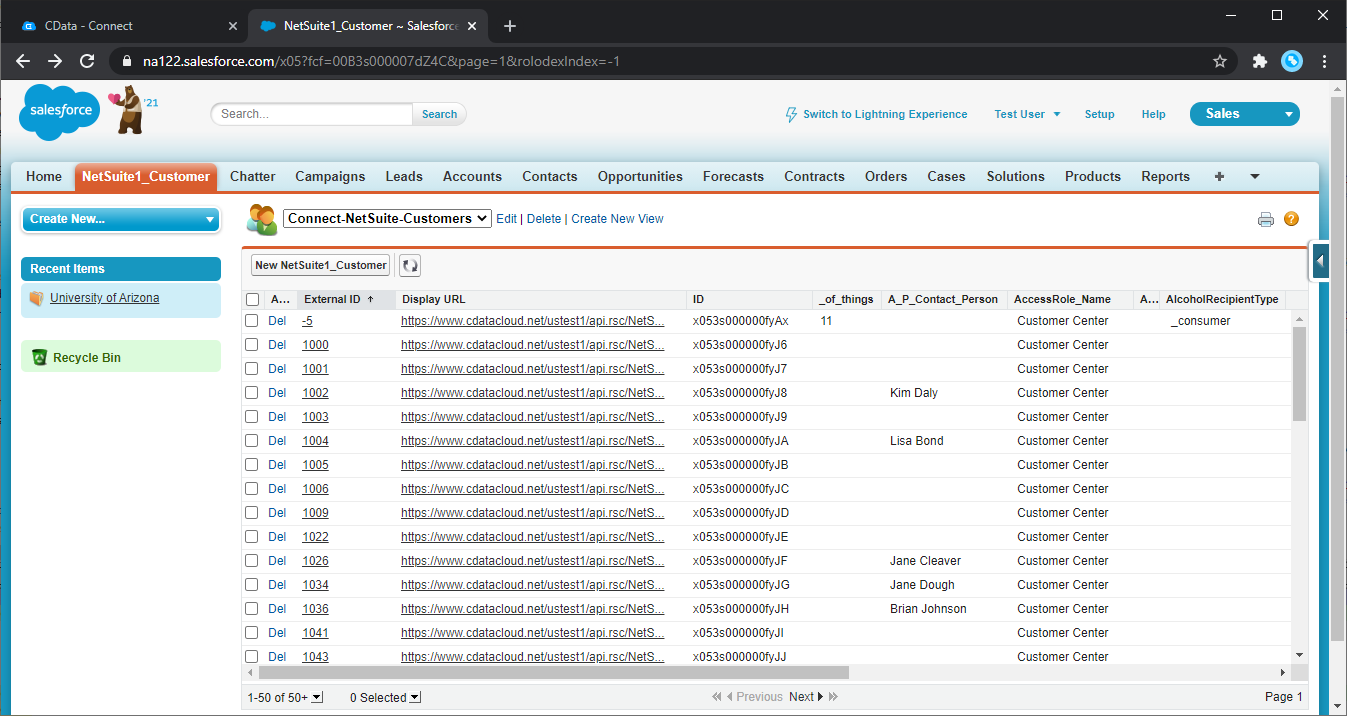
Task: Check the row for External ID 1002
Action: tap(252, 393)
